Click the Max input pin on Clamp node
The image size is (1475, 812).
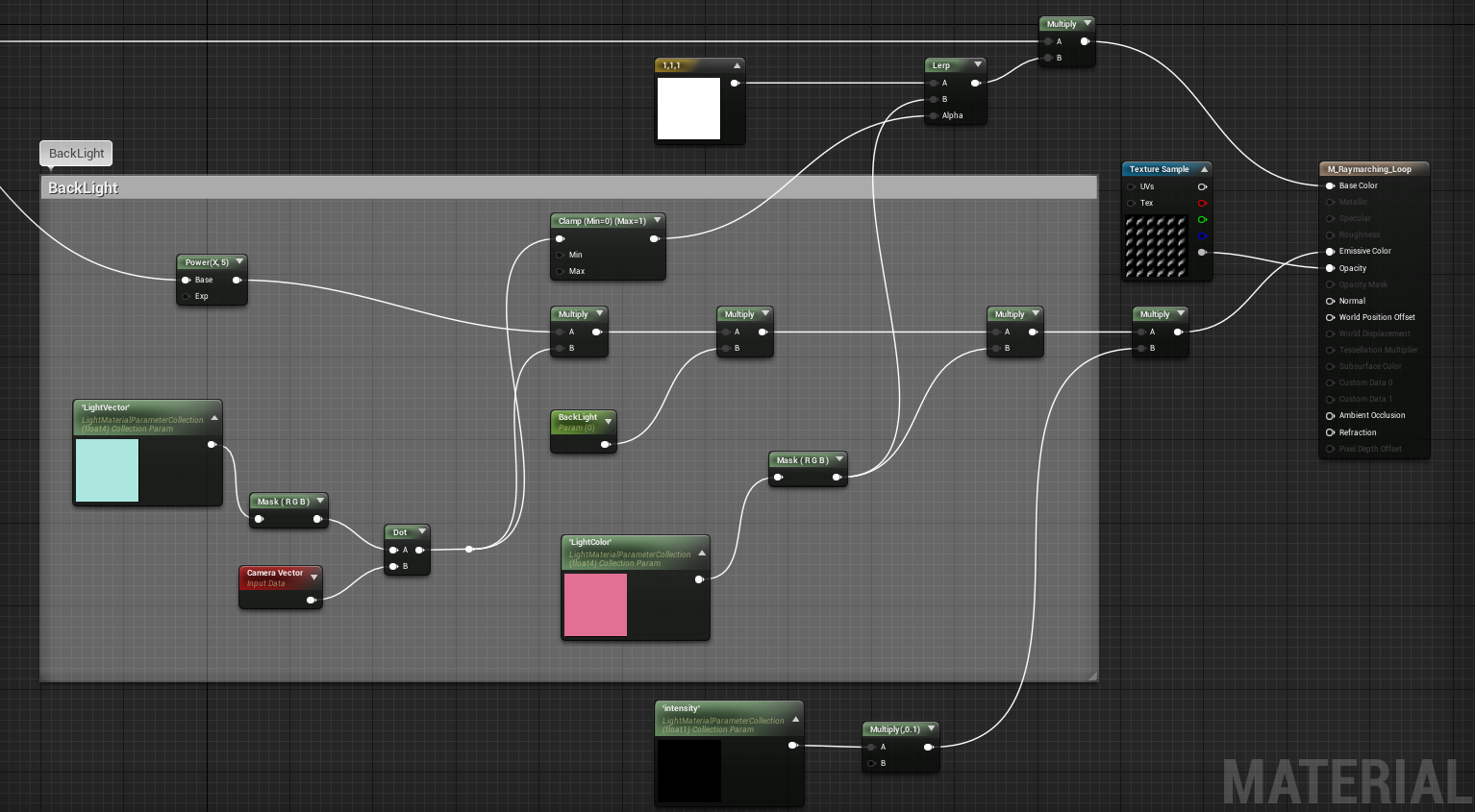560,271
